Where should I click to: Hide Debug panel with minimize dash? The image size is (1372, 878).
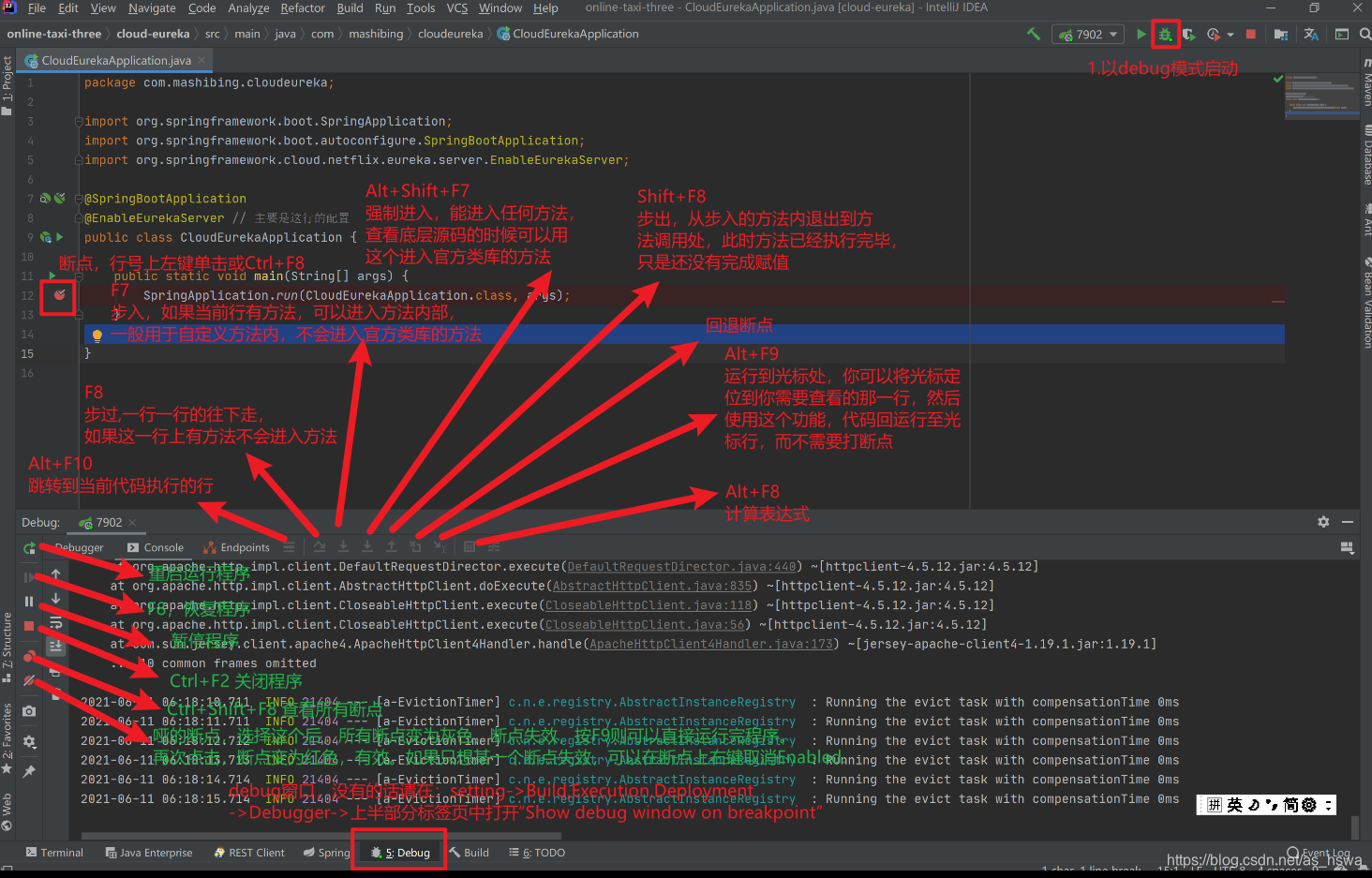tap(1348, 522)
